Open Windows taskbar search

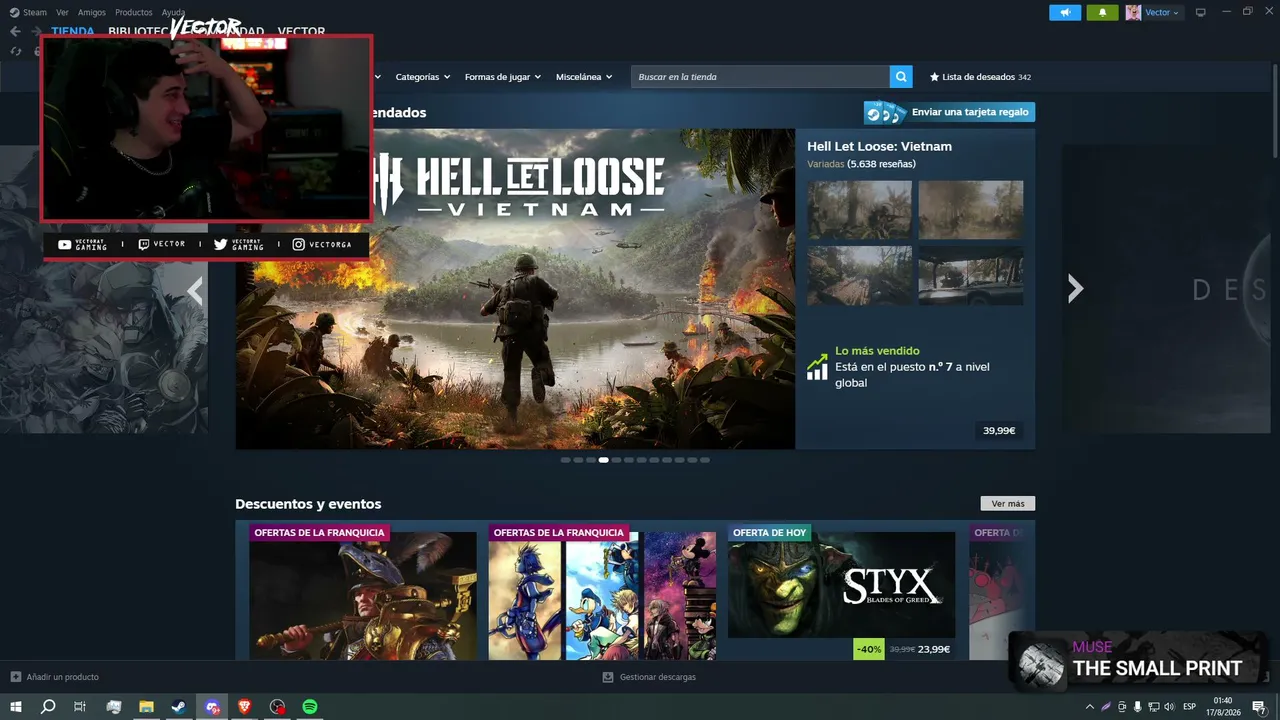pyautogui.click(x=48, y=707)
